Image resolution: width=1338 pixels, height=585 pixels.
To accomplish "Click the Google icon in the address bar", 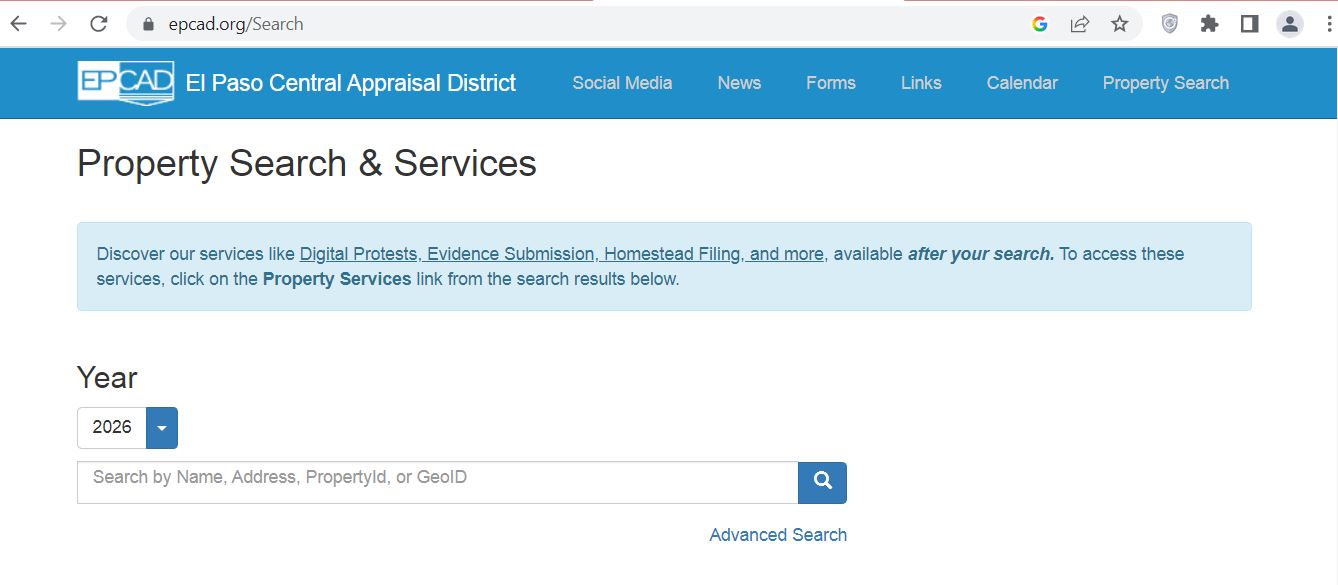I will point(1040,24).
